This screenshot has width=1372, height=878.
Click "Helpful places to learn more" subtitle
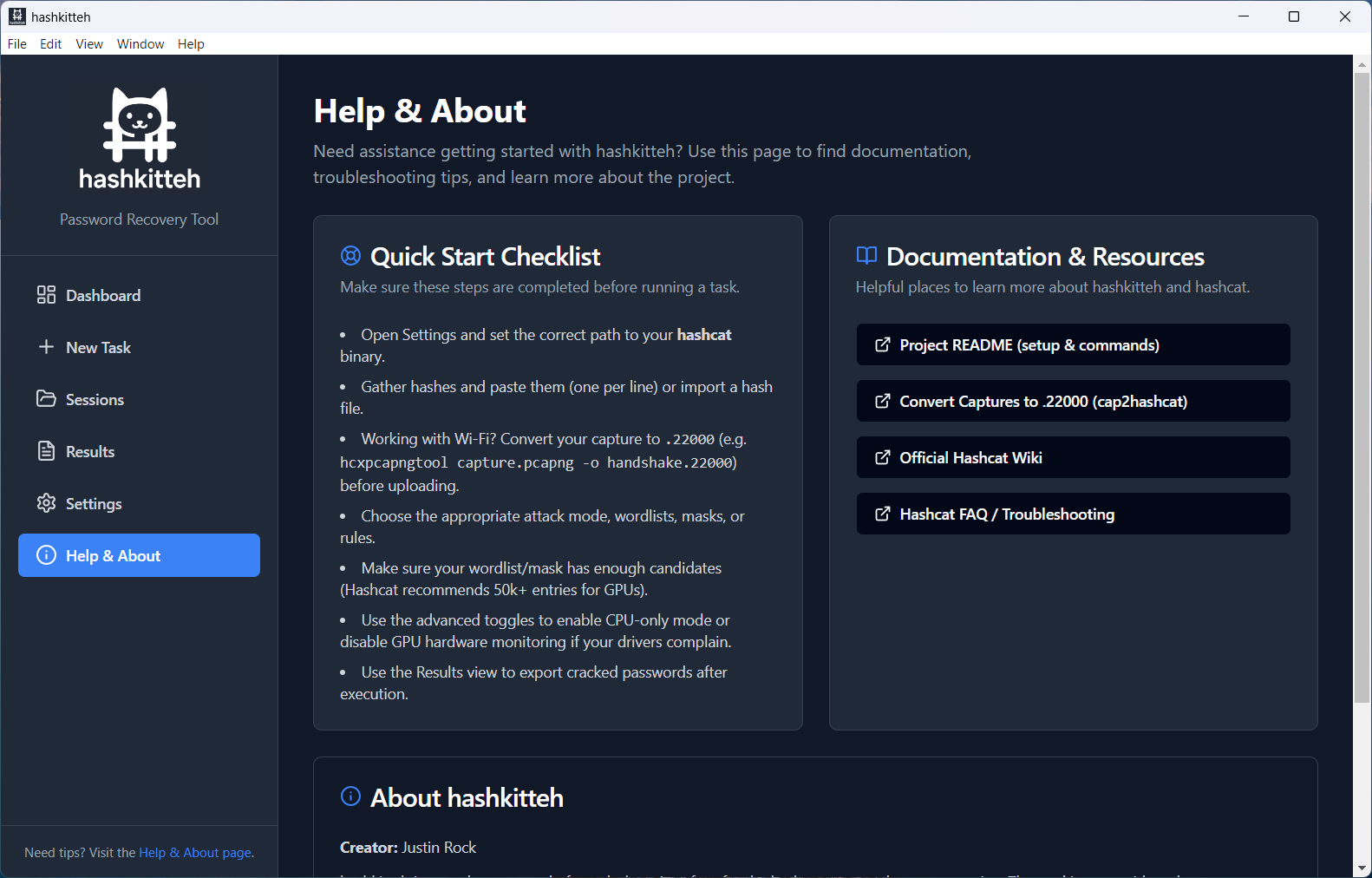point(1053,287)
